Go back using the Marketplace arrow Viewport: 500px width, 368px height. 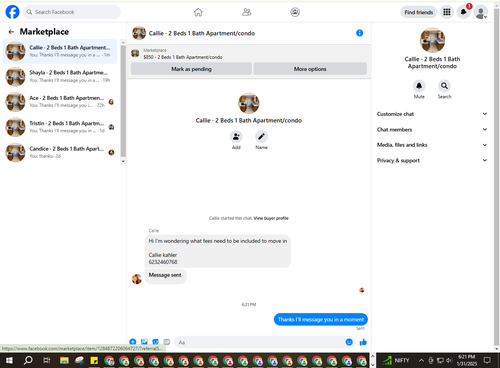11,32
